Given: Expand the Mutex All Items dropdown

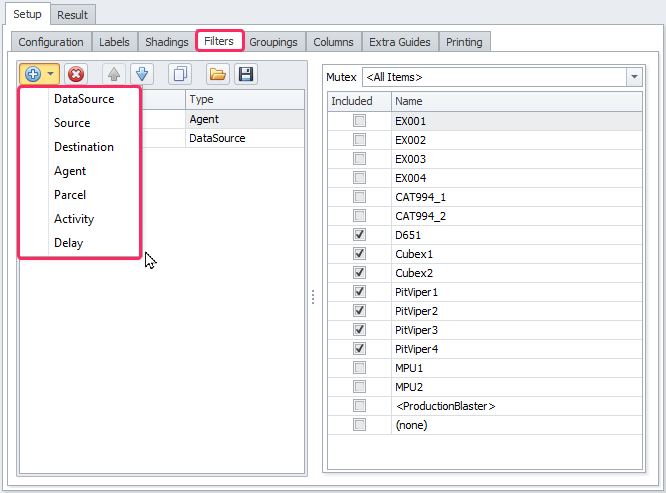Looking at the screenshot, I should [x=634, y=77].
